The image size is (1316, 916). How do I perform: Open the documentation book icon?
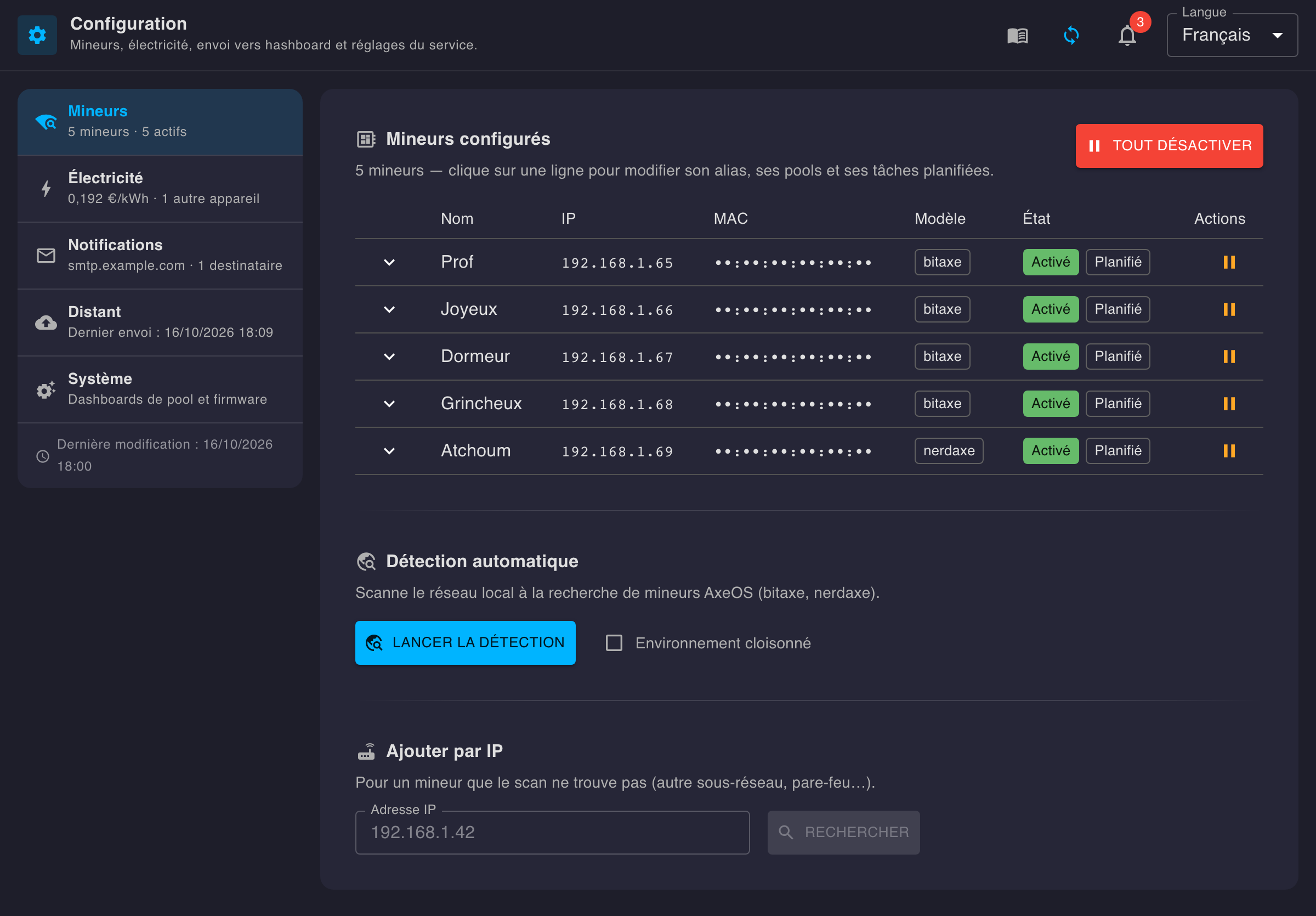(x=1017, y=36)
